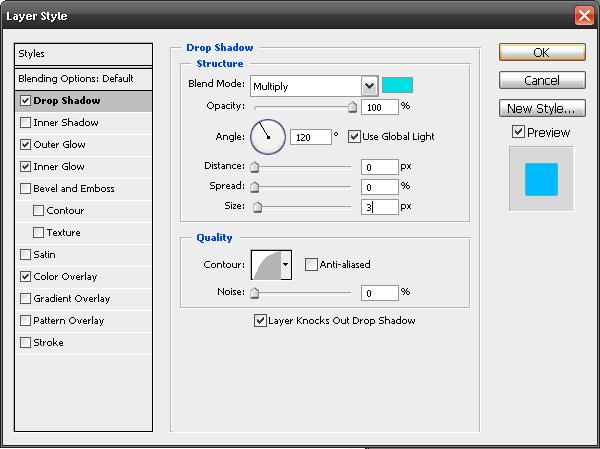Click the Angle dial control

pyautogui.click(x=268, y=137)
